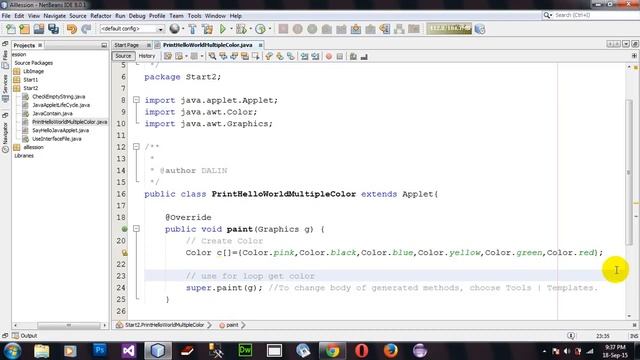
Task: Collapse the import block fold at line 8
Action: 136,100
